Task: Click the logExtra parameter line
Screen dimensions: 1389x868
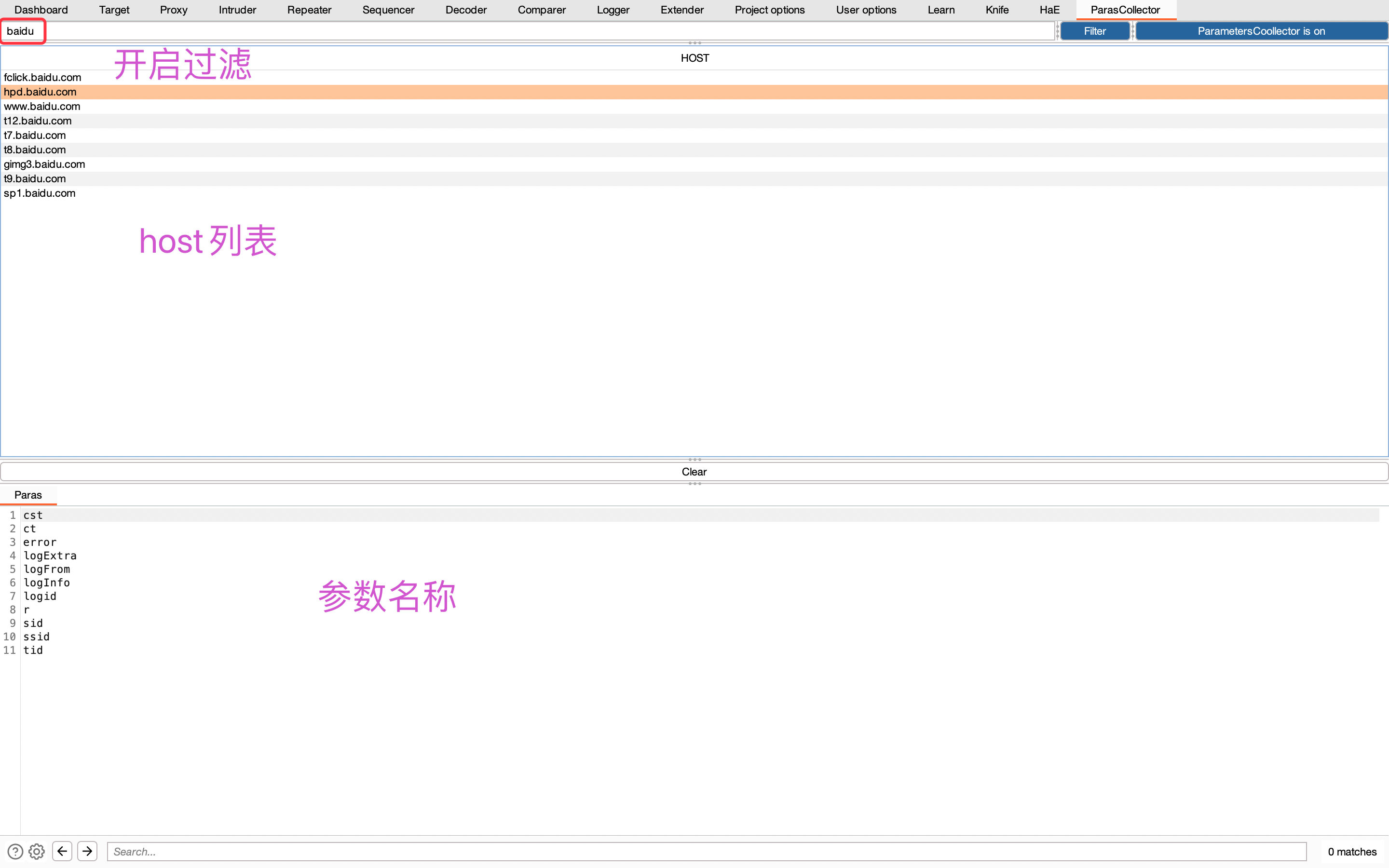Action: [x=50, y=556]
